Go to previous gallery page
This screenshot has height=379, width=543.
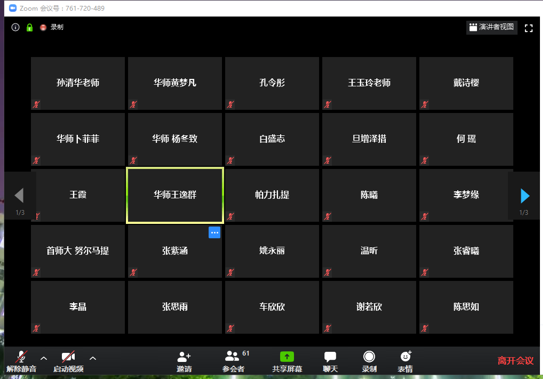[x=19, y=196]
